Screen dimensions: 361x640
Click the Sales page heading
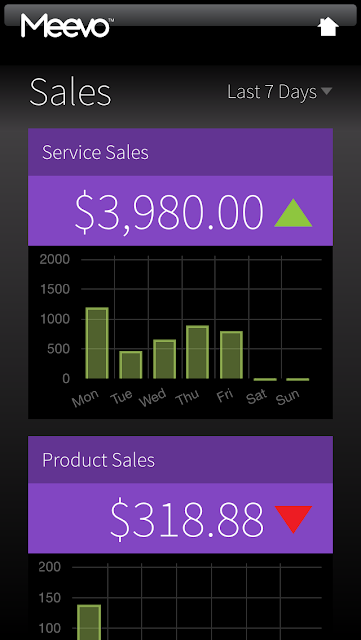click(70, 92)
